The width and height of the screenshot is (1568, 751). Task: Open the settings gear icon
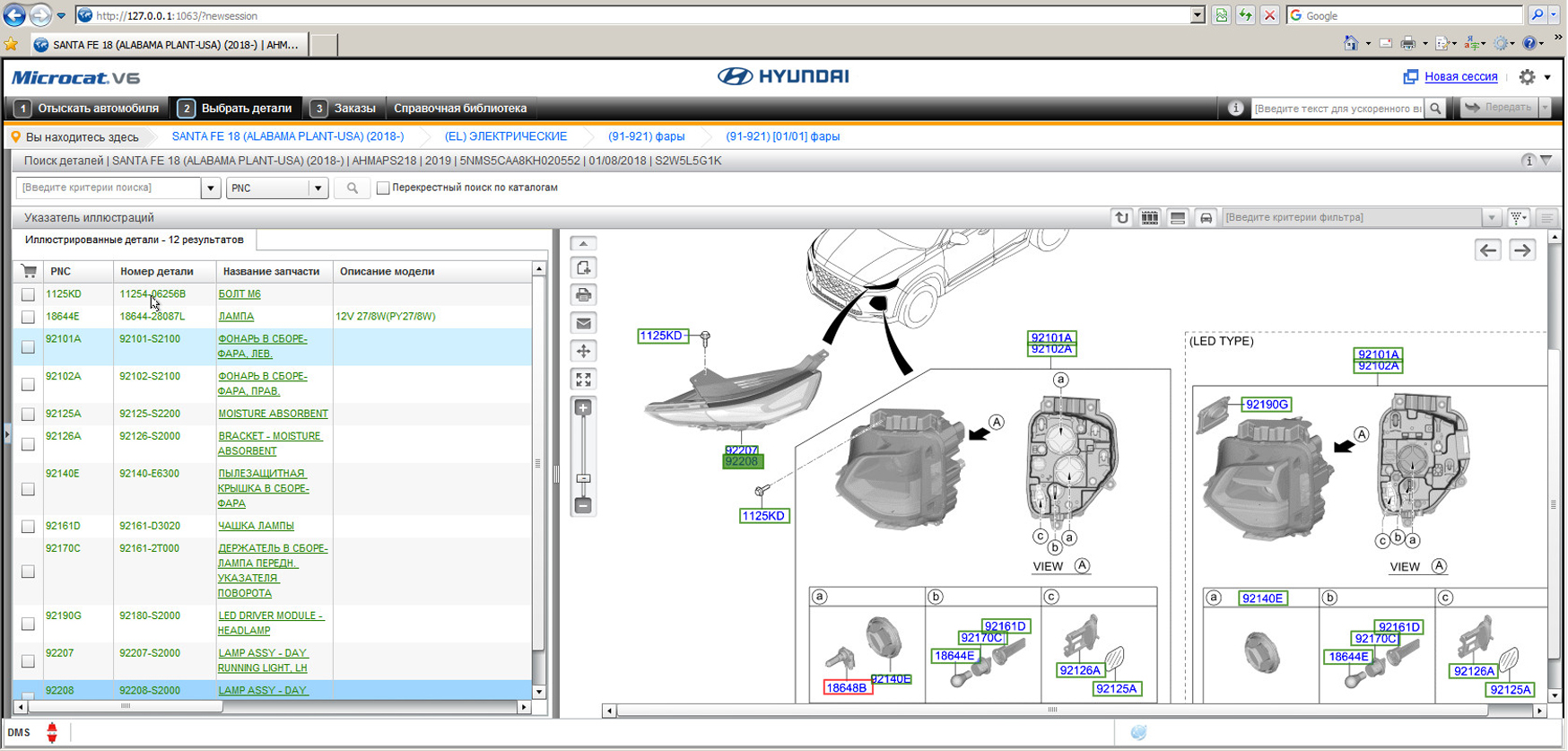(1528, 77)
